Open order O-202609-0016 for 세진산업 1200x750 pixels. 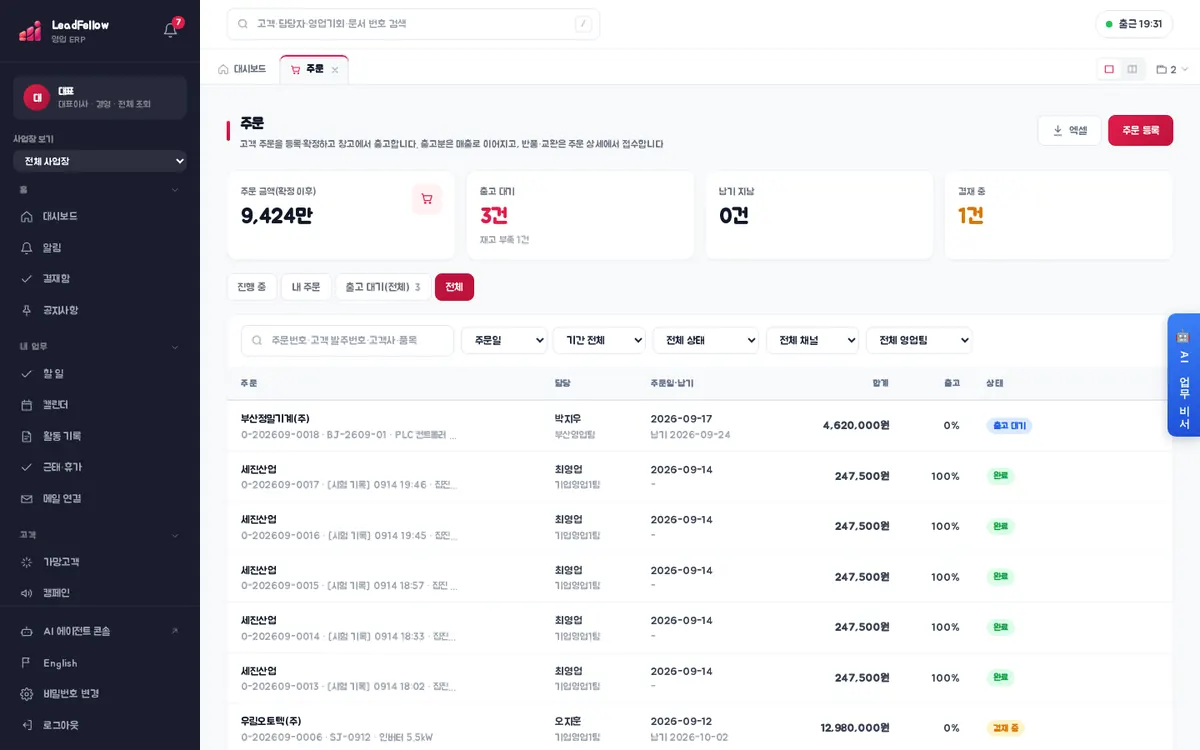[x=699, y=526]
